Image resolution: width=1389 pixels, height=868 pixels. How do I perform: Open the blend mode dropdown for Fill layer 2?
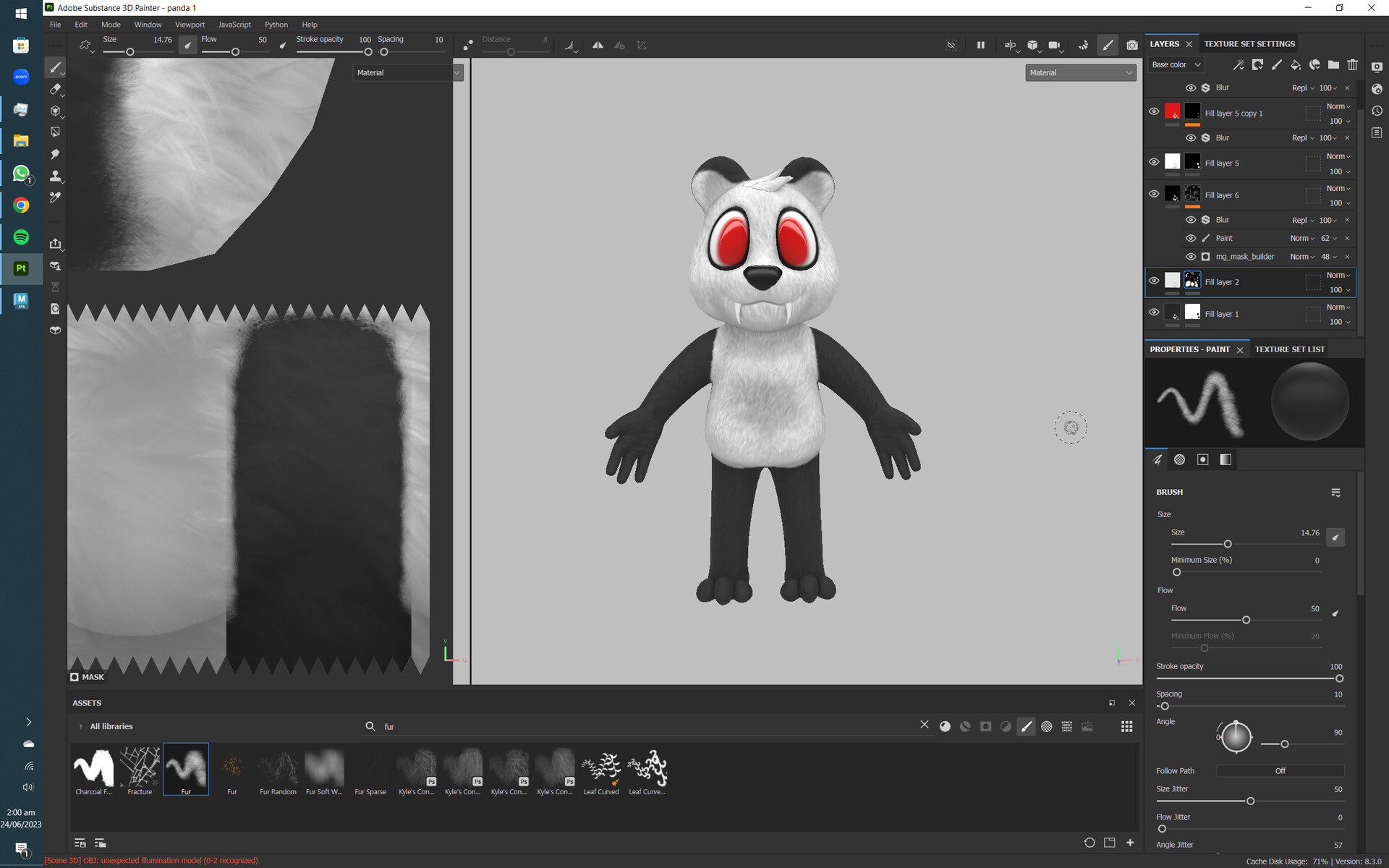(1337, 275)
